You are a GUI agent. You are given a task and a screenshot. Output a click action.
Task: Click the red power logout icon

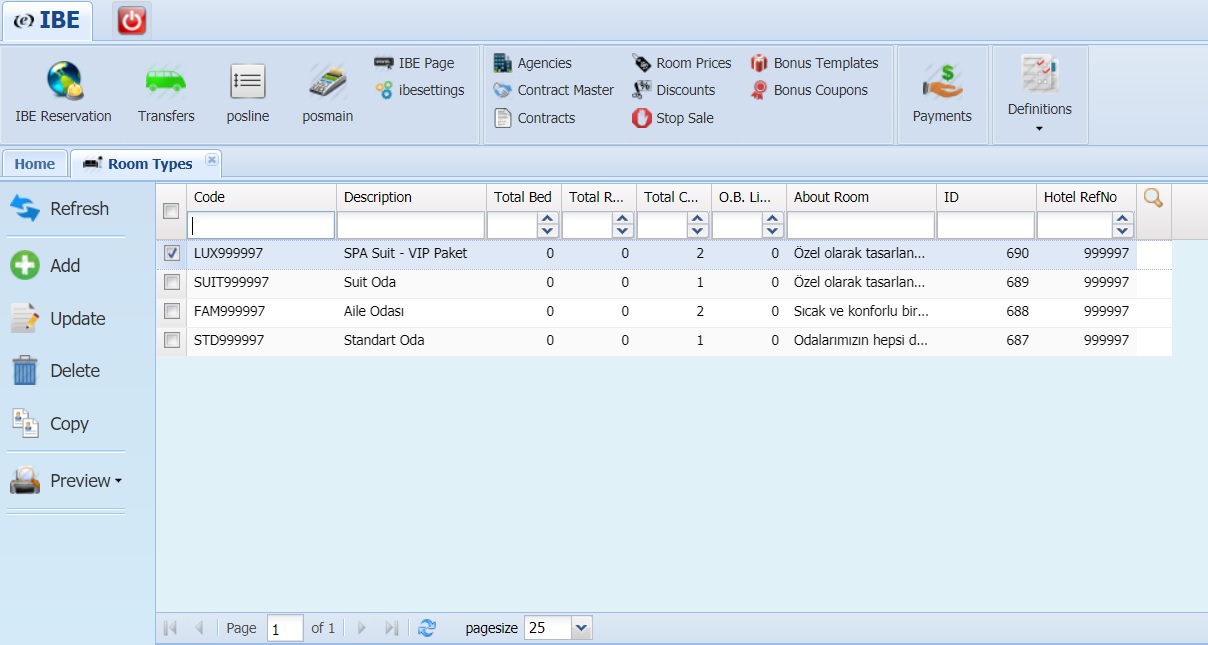coord(132,20)
